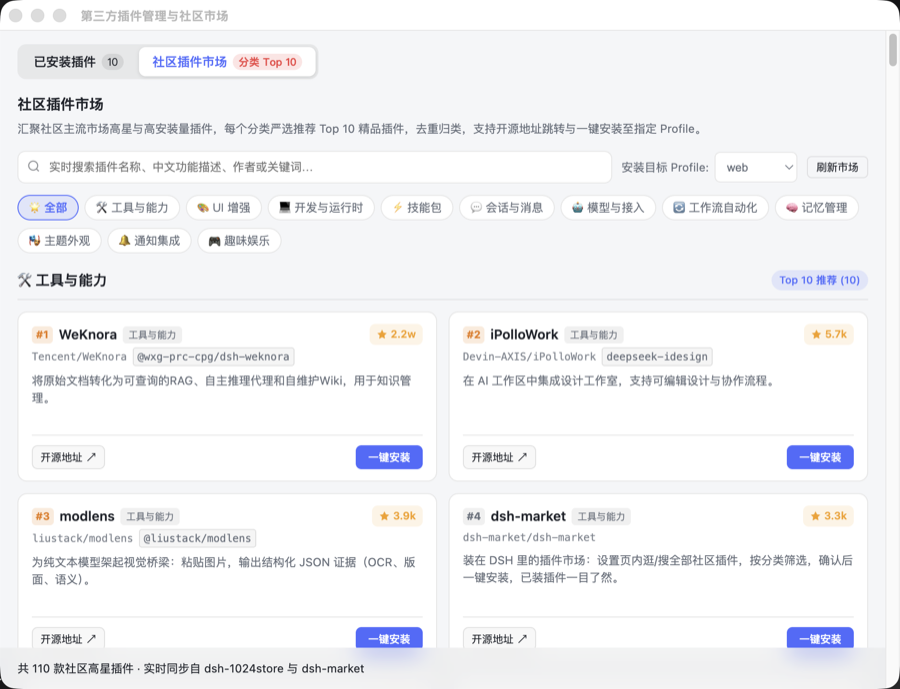Click the star icon on modlens rating
900x689 pixels.
tap(384, 516)
